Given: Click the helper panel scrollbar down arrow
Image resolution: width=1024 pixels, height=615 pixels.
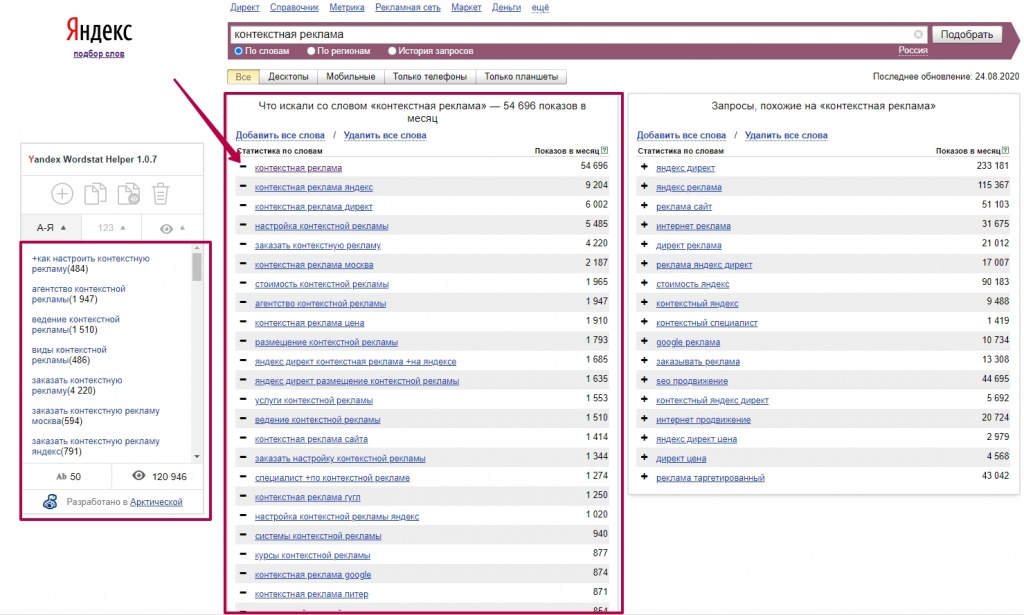Looking at the screenshot, I should click(x=197, y=456).
